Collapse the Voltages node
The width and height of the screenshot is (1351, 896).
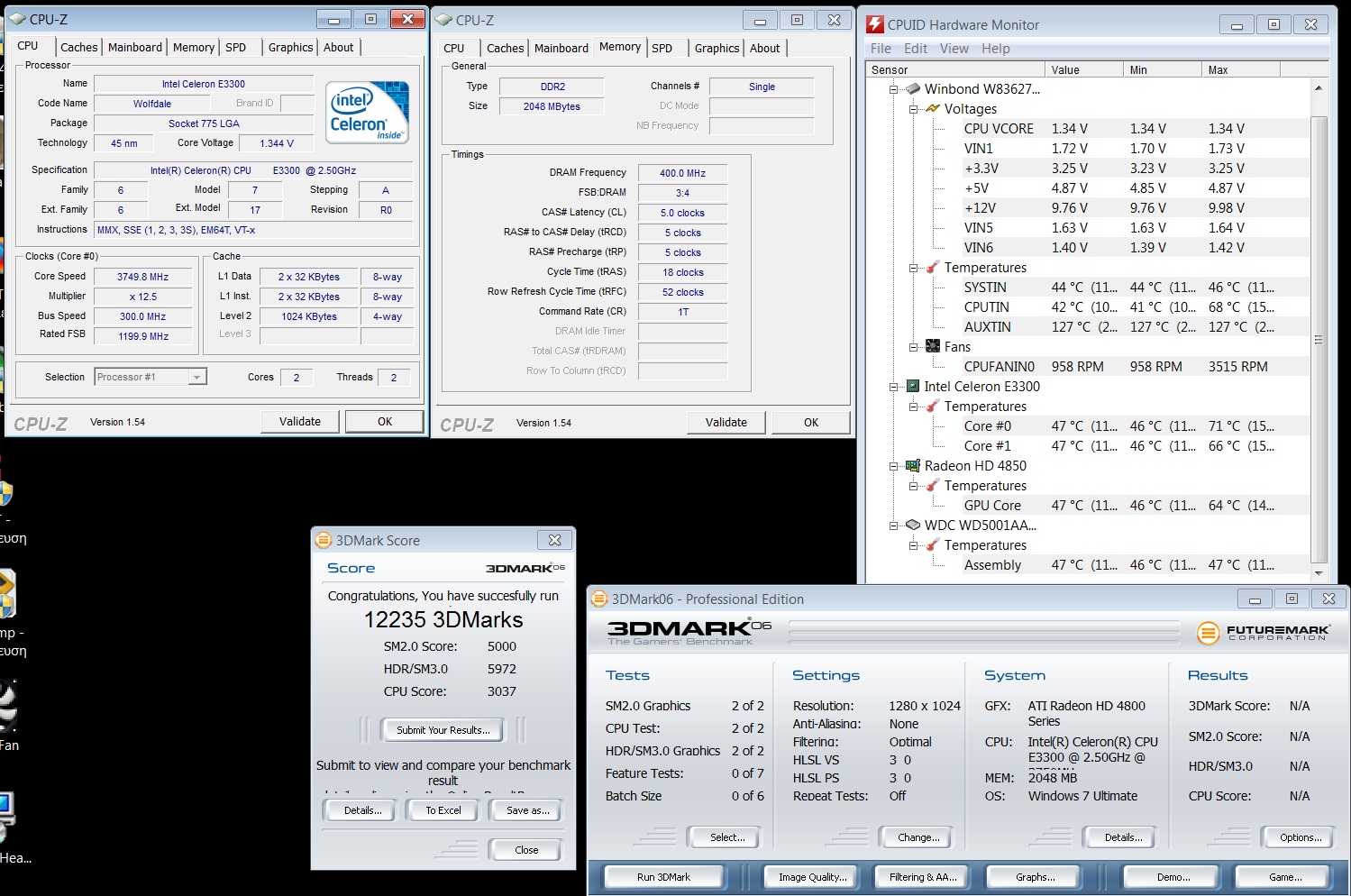[x=913, y=108]
